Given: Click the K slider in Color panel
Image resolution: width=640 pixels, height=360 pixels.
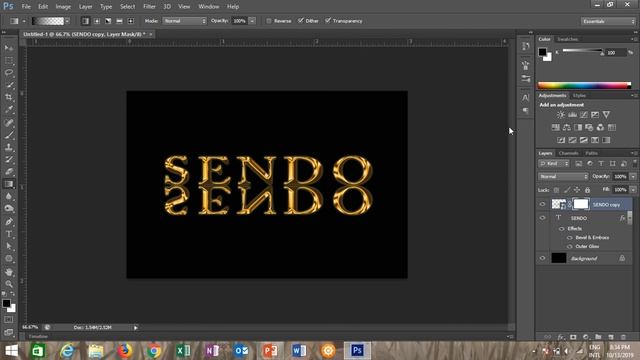Looking at the screenshot, I should point(582,51).
